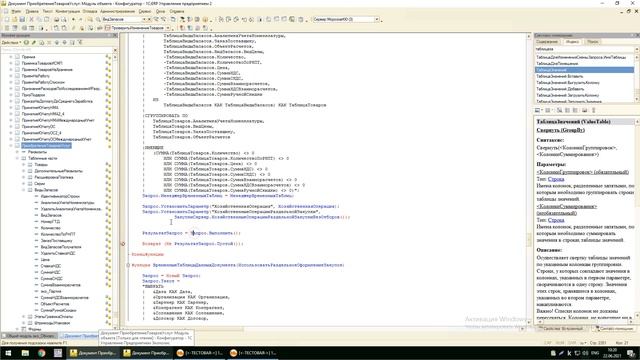Switch to the Содержание tab in syntax helper
The width and height of the screenshot is (640, 360).
[x=547, y=42]
